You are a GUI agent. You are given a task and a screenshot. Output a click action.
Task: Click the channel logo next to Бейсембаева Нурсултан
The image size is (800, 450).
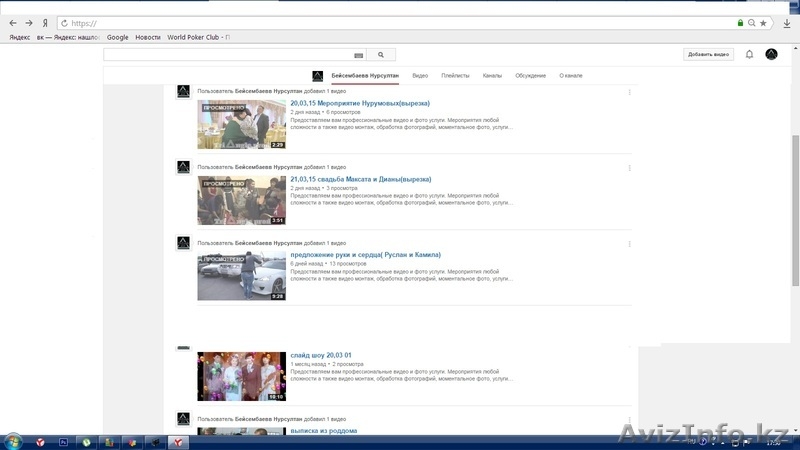(318, 76)
